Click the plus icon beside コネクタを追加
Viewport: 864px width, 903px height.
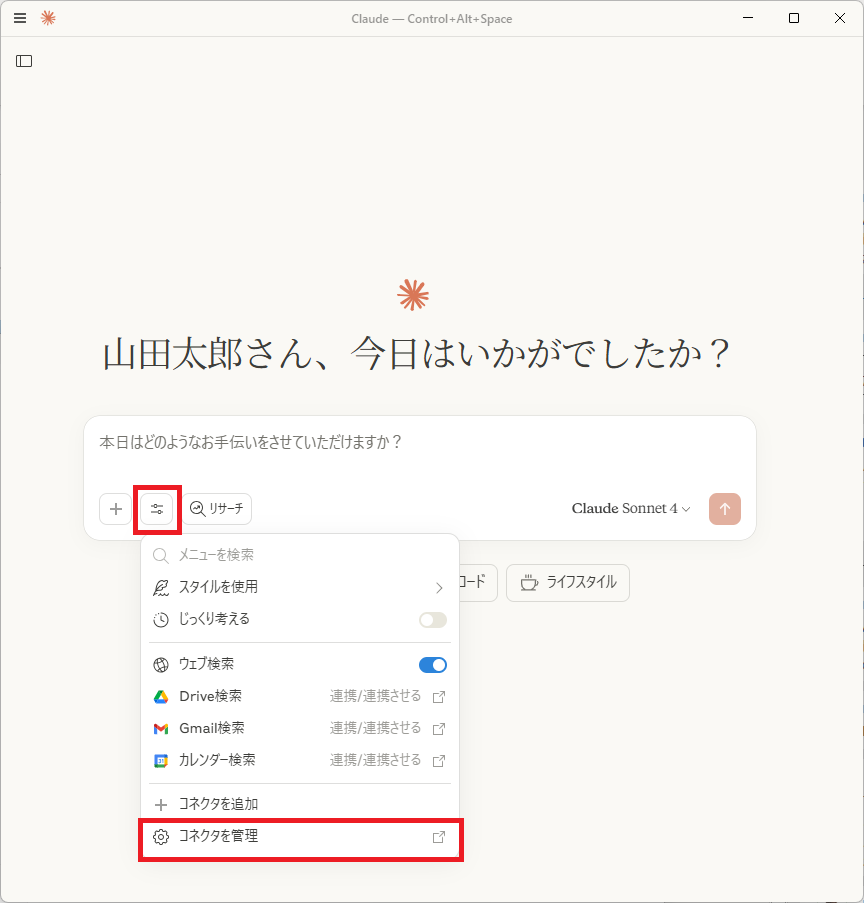pyautogui.click(x=161, y=805)
